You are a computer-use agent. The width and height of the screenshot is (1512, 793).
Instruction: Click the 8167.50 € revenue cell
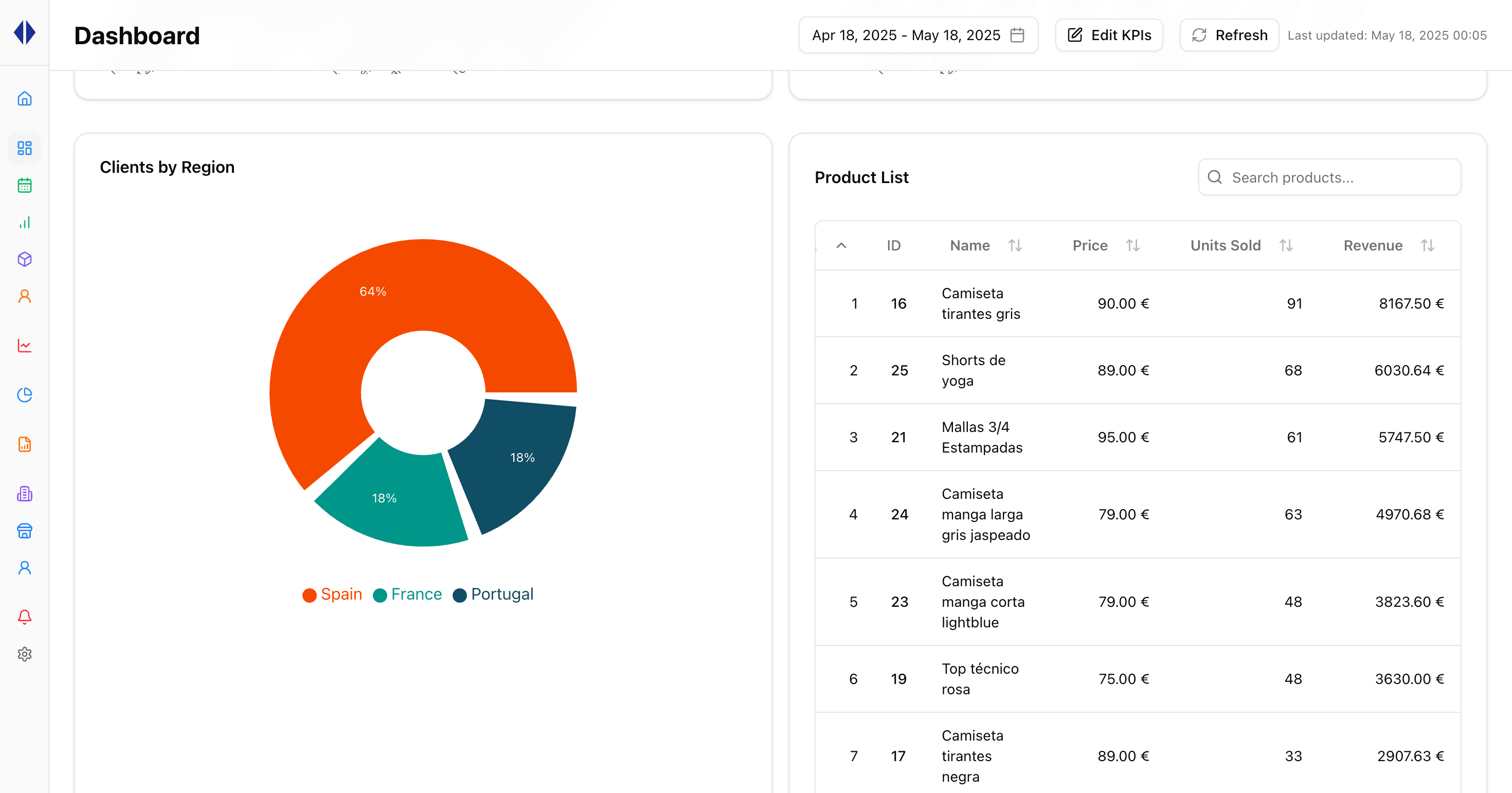click(x=1411, y=303)
